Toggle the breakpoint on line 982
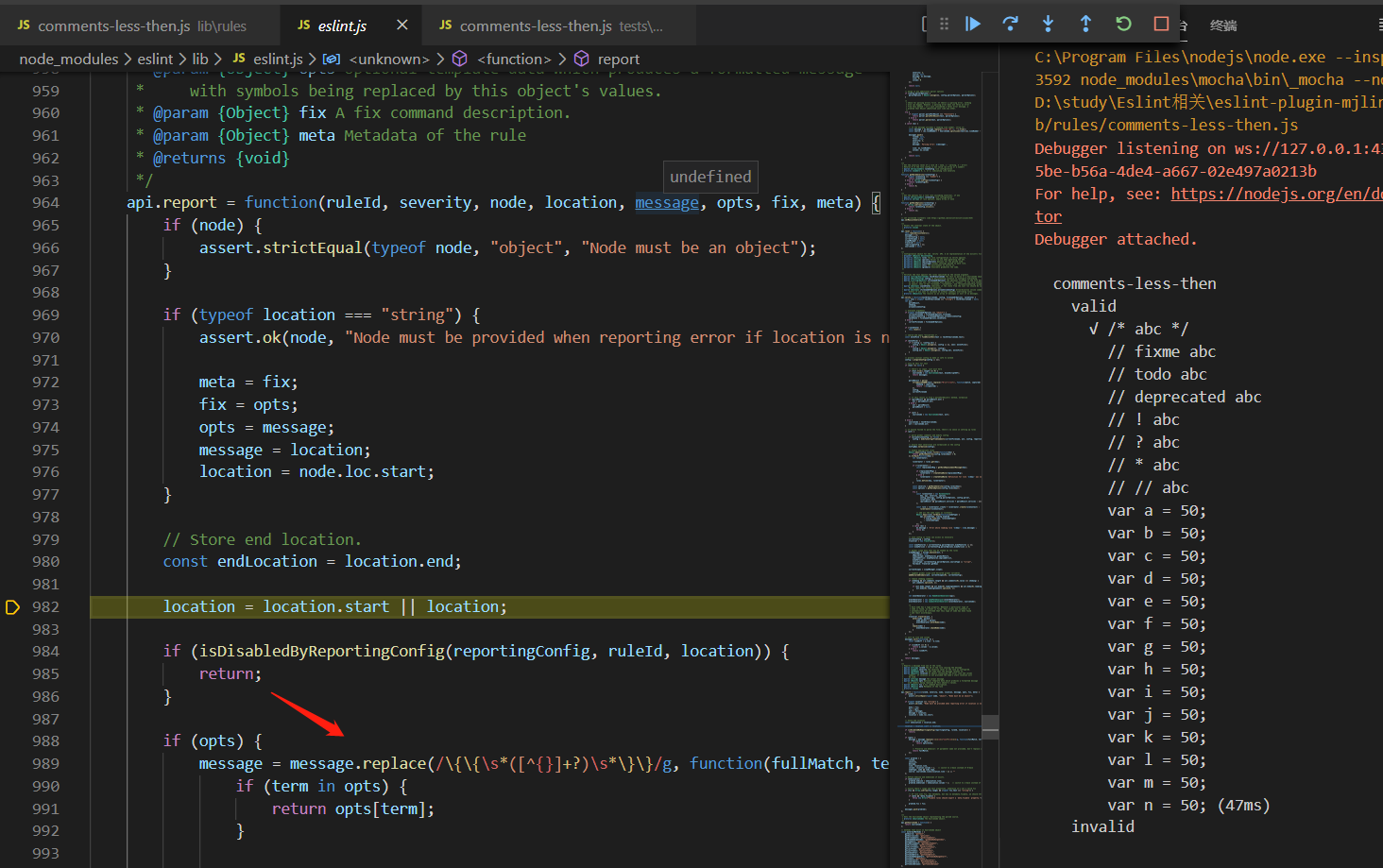 (13, 607)
